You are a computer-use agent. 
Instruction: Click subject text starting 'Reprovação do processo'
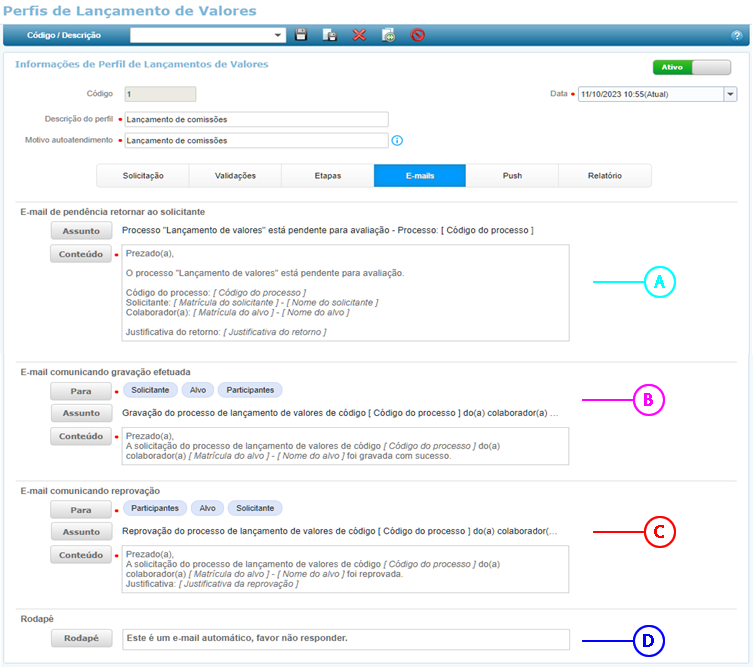(340, 531)
